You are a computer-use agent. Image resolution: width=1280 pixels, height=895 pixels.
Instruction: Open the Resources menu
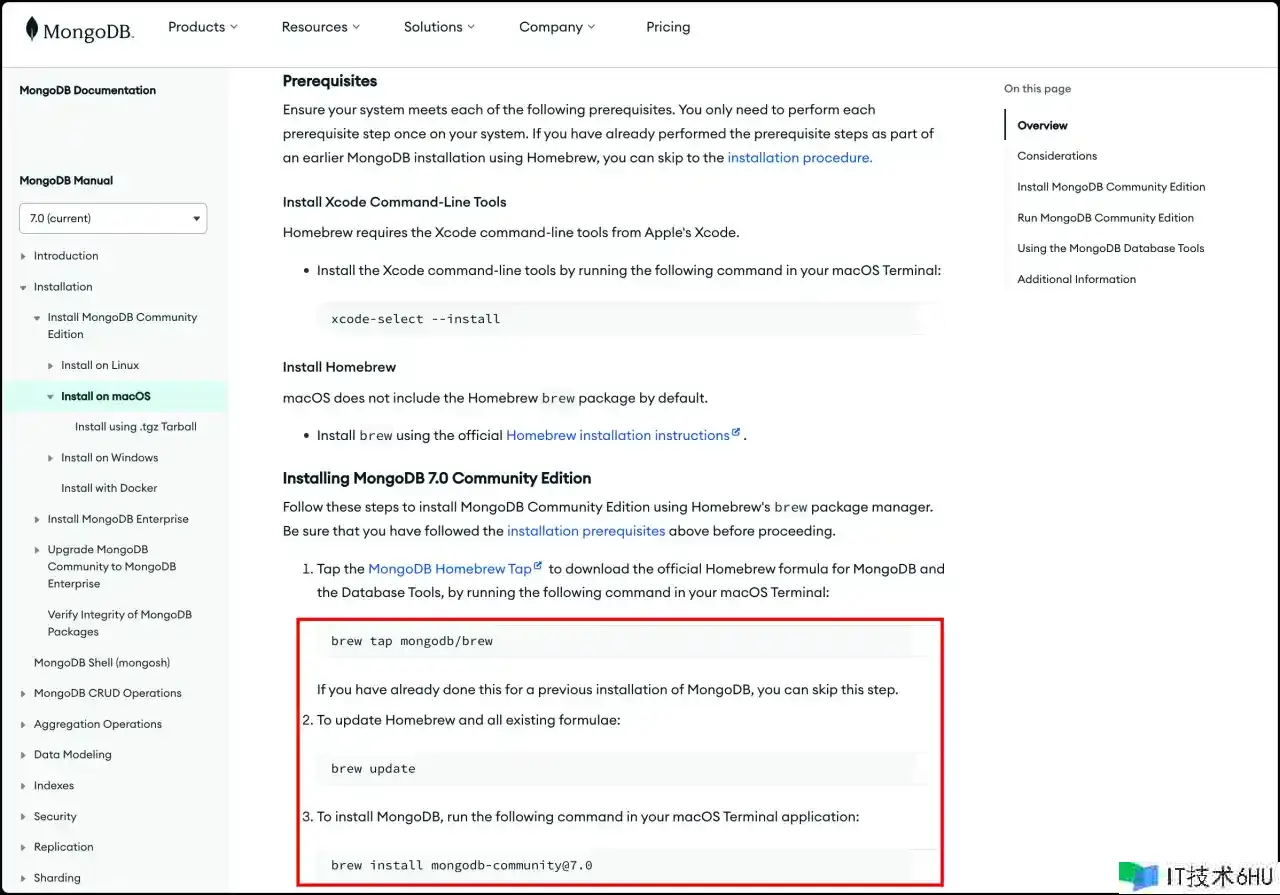(321, 27)
